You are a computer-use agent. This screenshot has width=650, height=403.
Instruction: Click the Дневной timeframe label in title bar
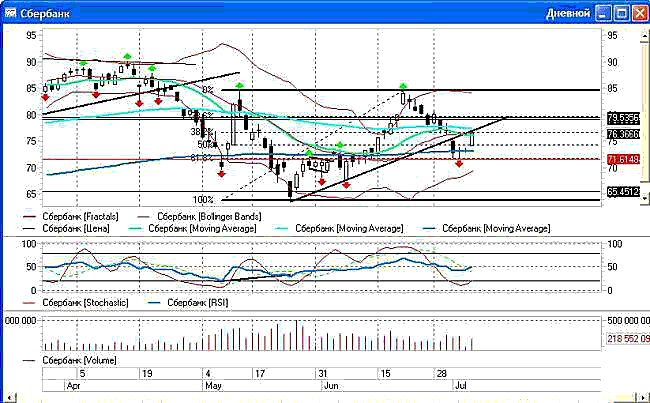pyautogui.click(x=568, y=13)
